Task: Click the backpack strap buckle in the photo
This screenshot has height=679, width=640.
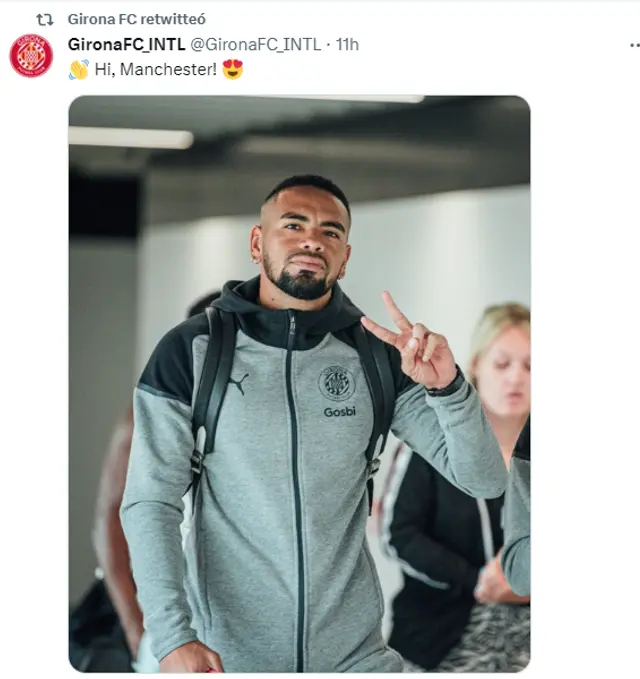Action: tap(197, 461)
